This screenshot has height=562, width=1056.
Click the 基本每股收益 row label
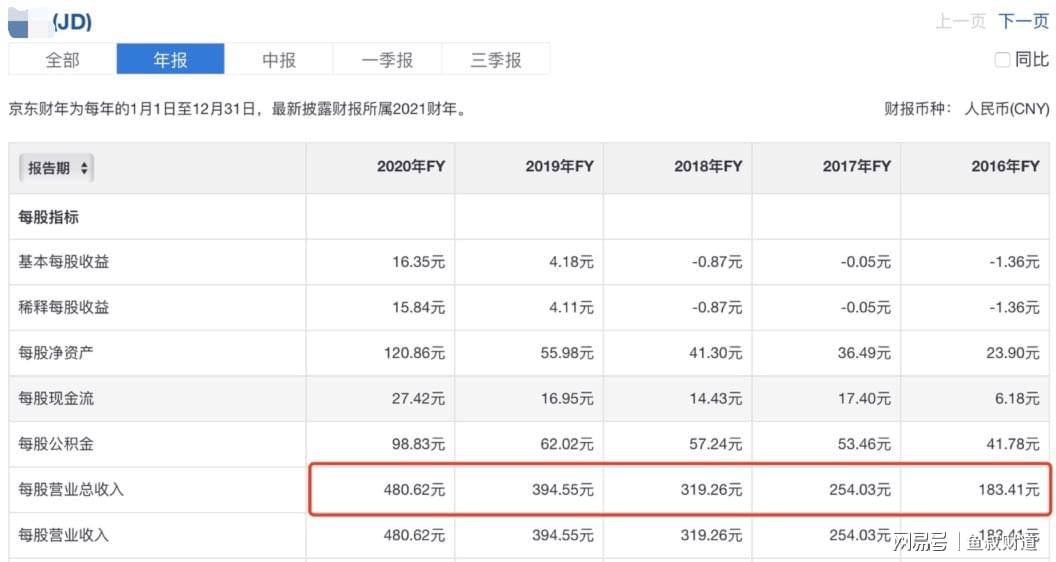[x=63, y=261]
